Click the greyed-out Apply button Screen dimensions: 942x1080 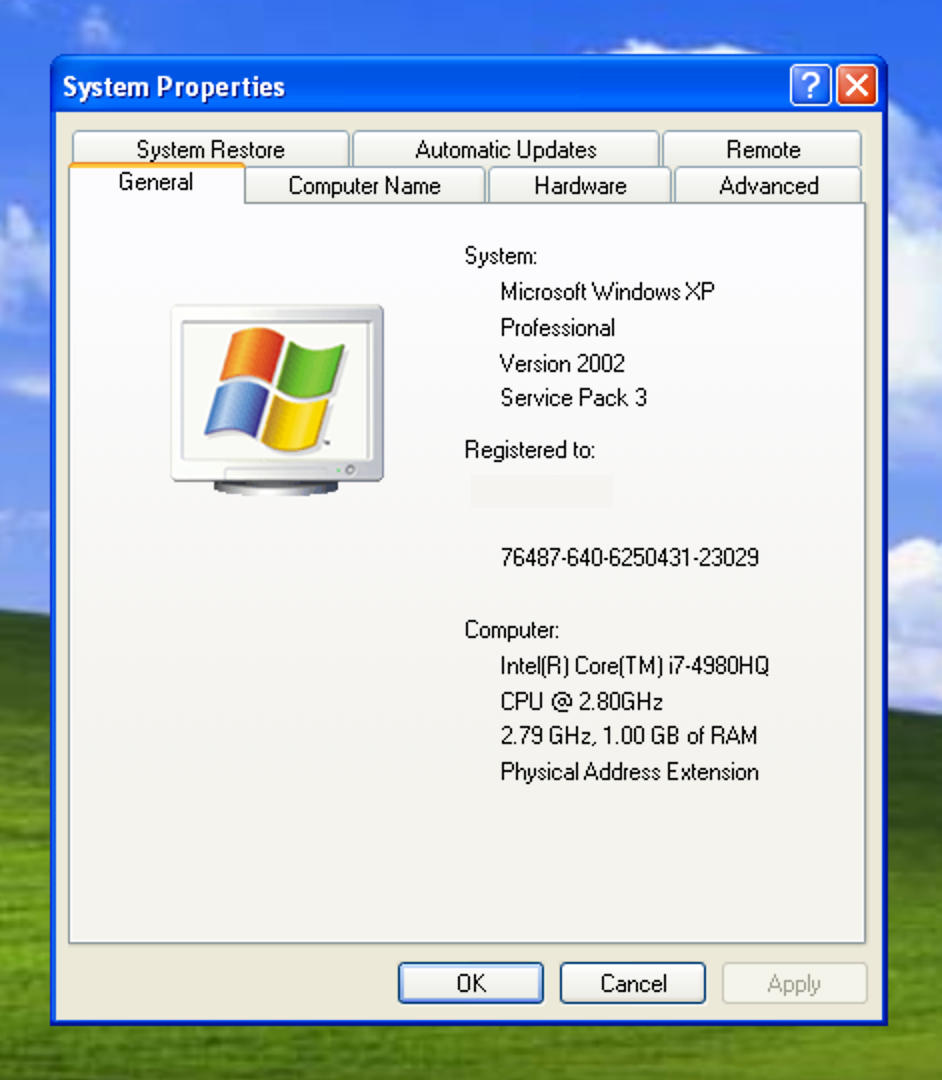tap(794, 983)
